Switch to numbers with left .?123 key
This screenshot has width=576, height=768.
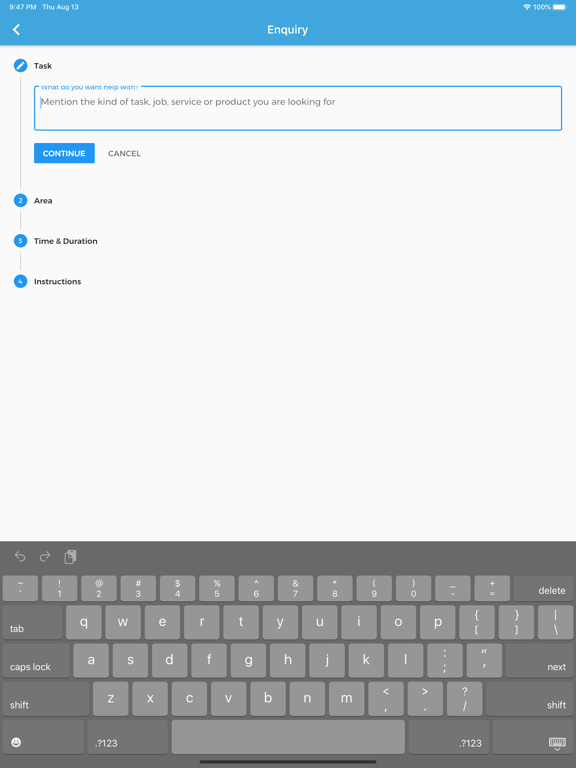coord(127,737)
